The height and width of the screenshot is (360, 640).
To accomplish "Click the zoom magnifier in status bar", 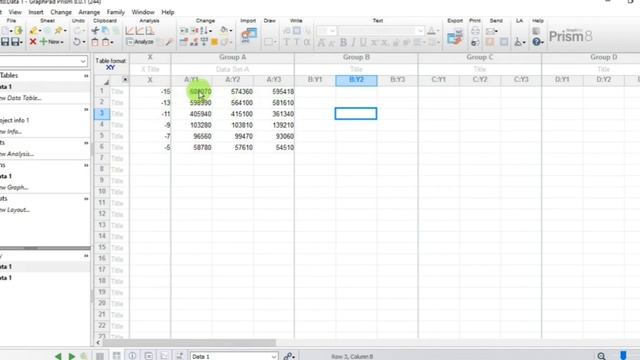I will tap(601, 356).
